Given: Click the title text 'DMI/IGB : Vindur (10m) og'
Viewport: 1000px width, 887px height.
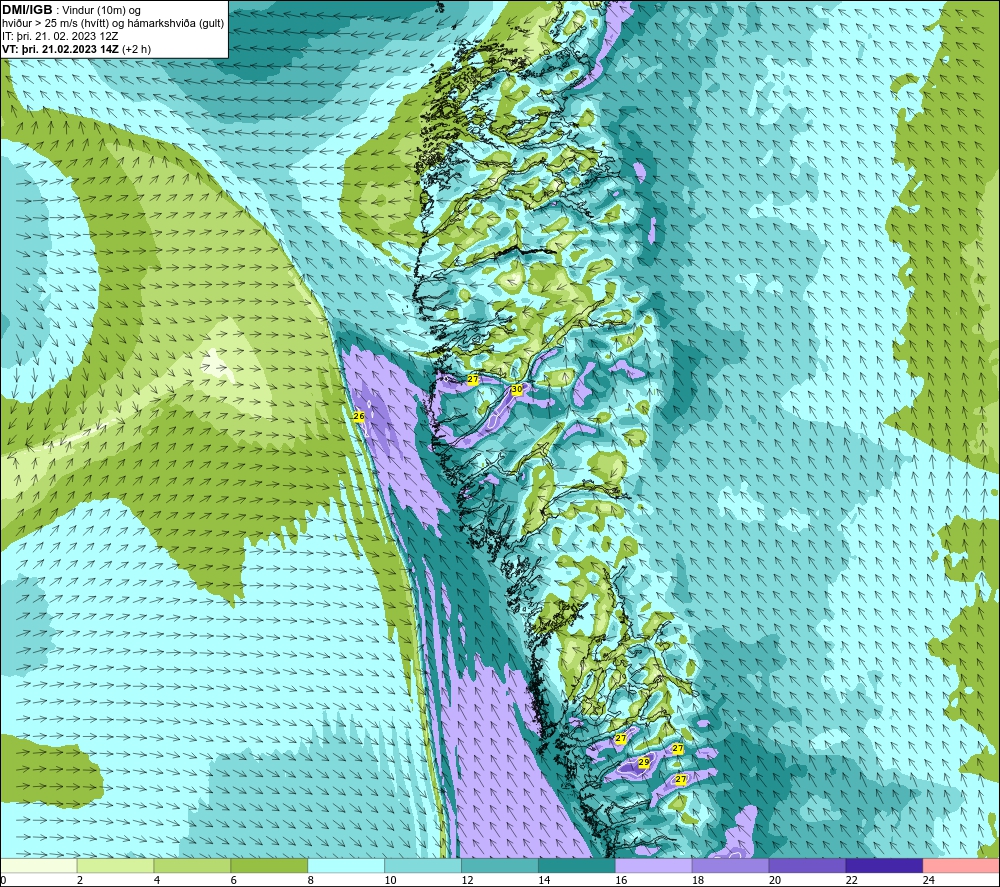Looking at the screenshot, I should (72, 10).
